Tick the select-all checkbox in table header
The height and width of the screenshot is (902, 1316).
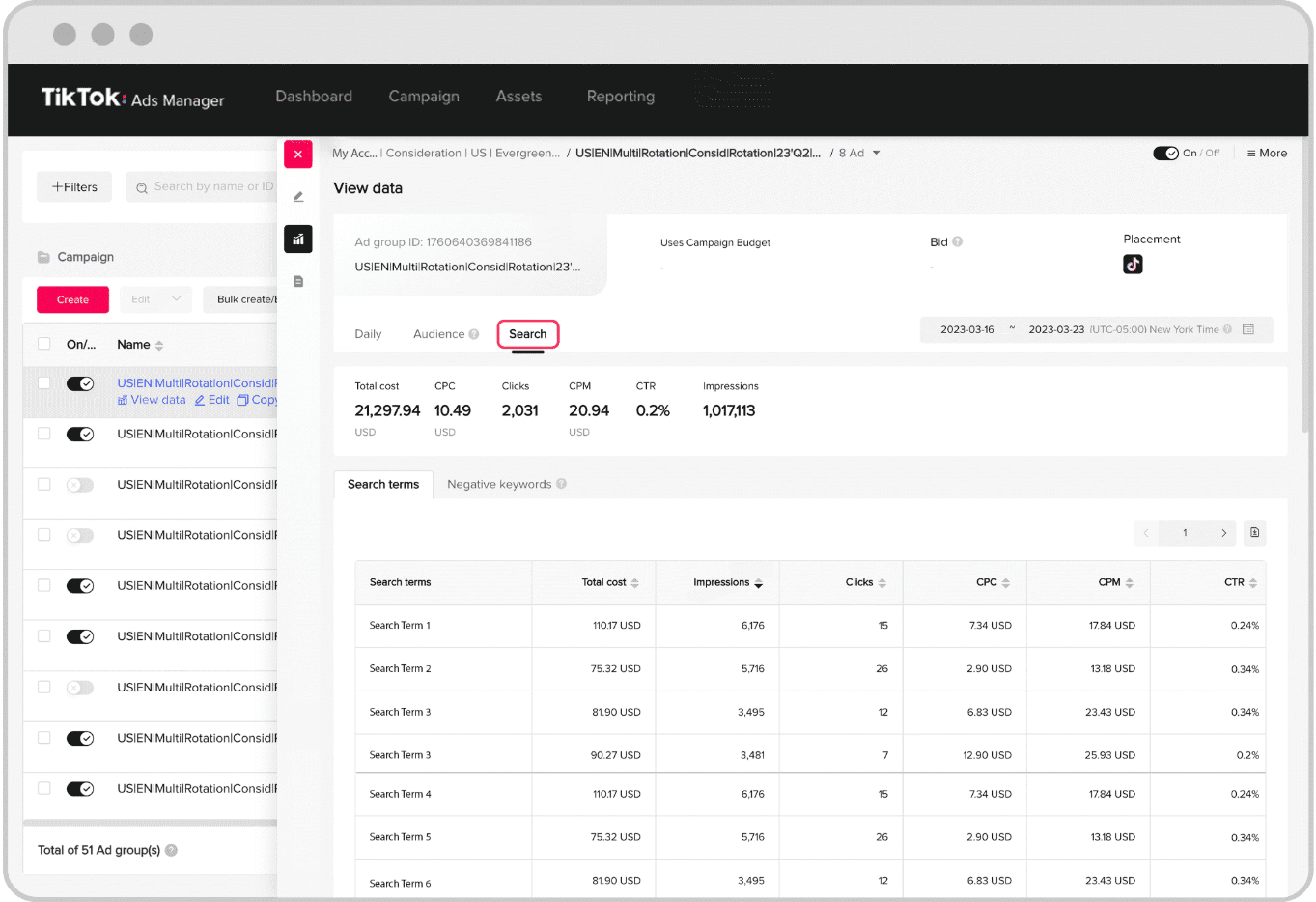(44, 344)
